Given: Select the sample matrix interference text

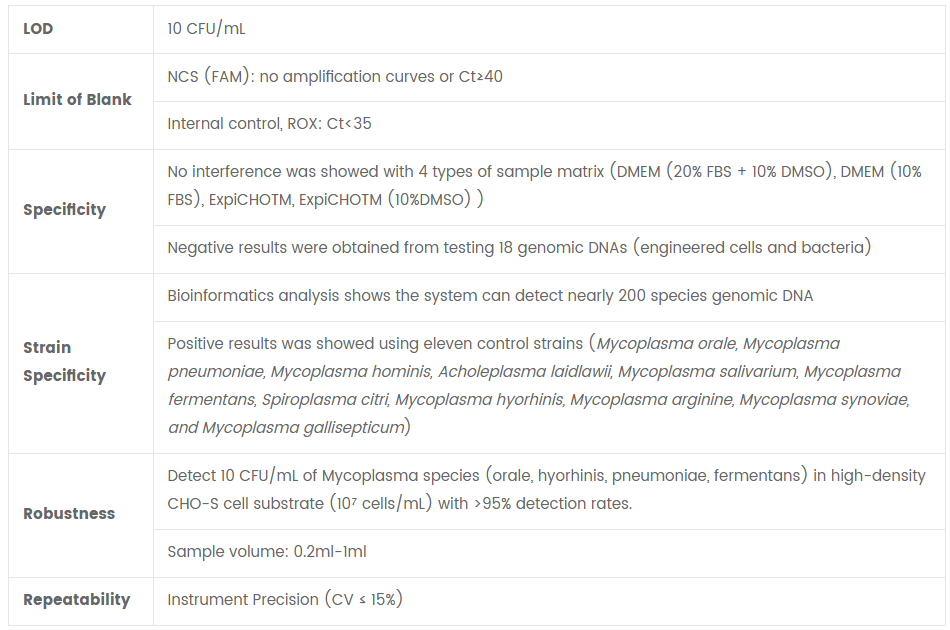Looking at the screenshot, I should tap(544, 185).
